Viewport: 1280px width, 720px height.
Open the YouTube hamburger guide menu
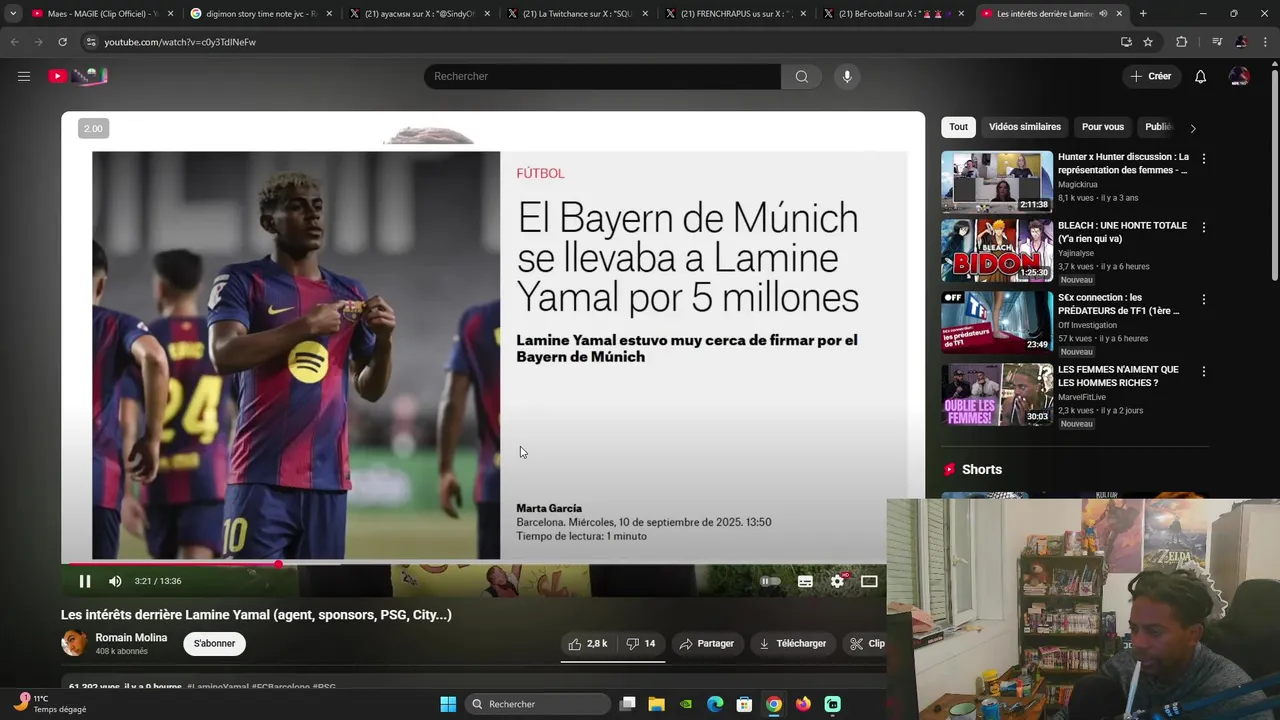tap(24, 76)
